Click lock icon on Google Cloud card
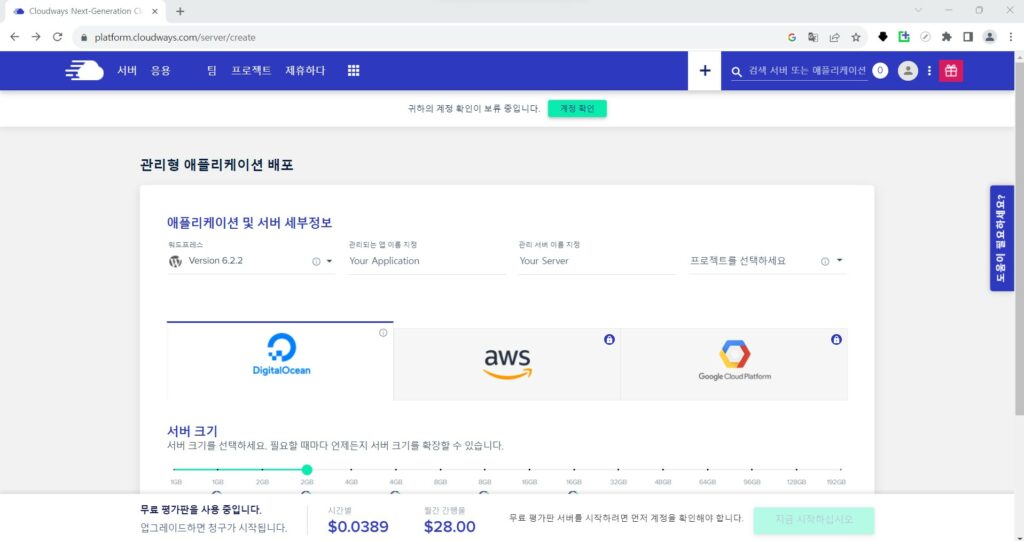Screen dimensions: 1024x541 (836, 340)
